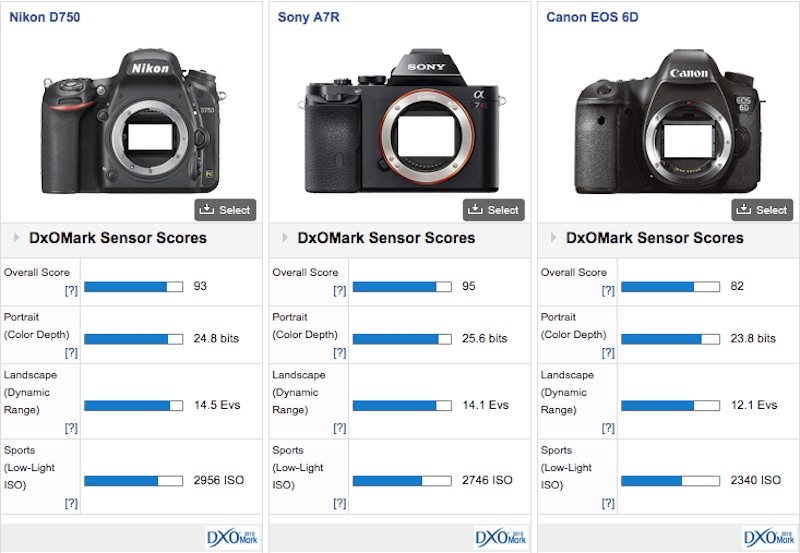Open help [?] for Sony A7R Portrait Color Depth
This screenshot has width=800, height=553.
pos(339,353)
